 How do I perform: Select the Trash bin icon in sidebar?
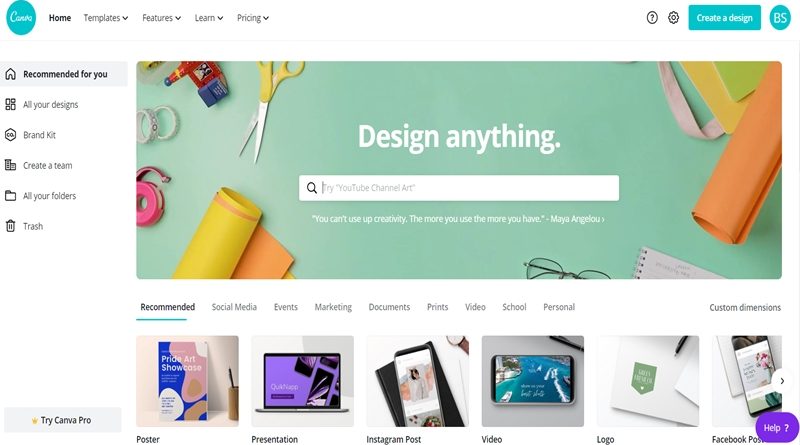[x=10, y=226]
